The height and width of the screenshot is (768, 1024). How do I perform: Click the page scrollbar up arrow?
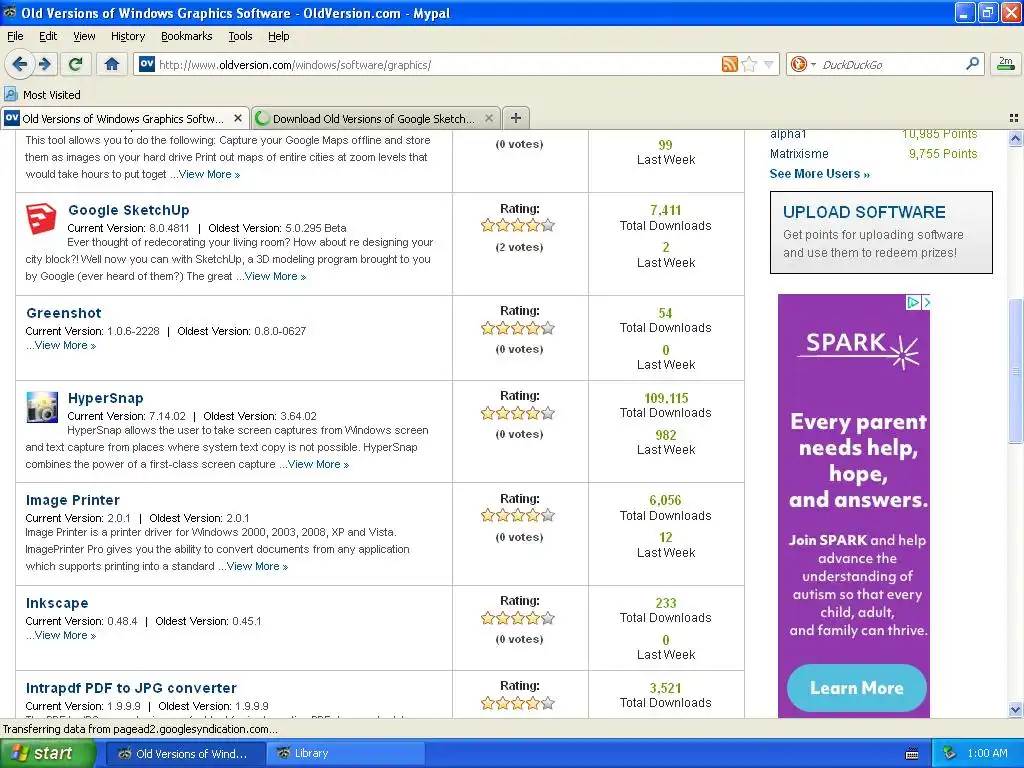point(1015,138)
